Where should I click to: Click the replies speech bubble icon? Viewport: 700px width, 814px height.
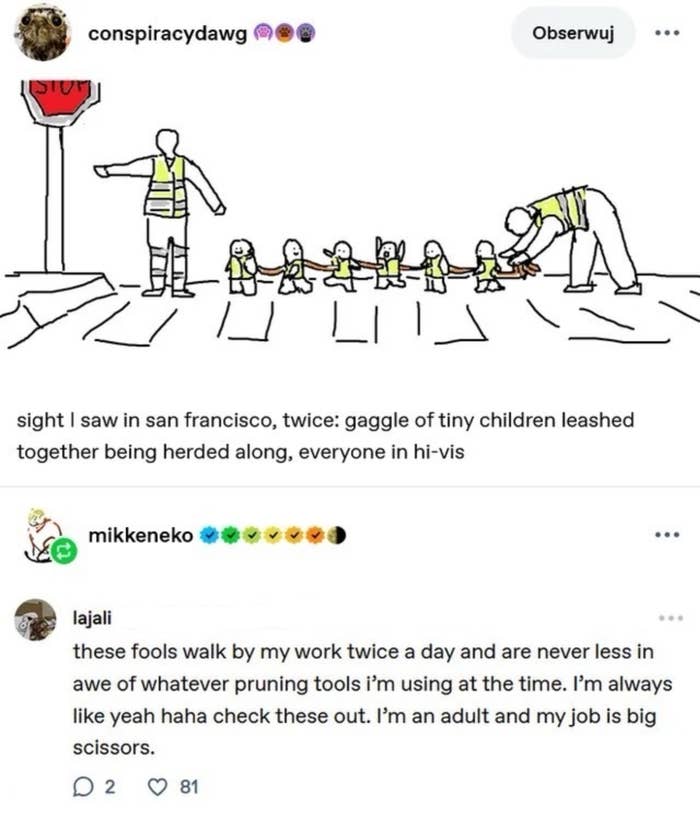[x=82, y=786]
